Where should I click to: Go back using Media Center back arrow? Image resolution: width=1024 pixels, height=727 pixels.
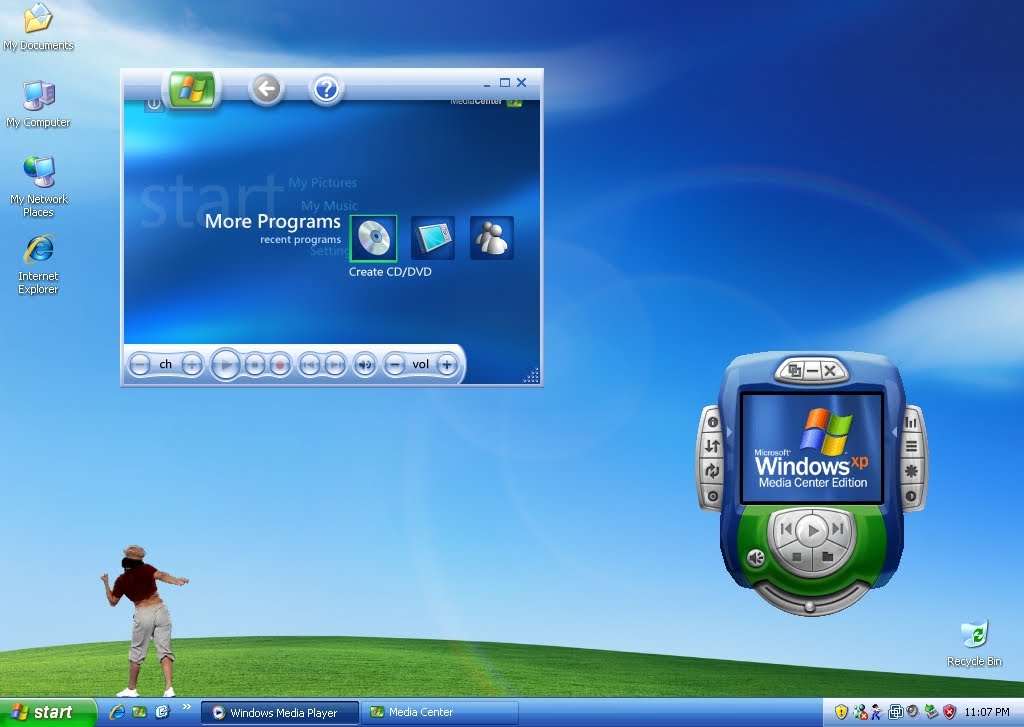pyautogui.click(x=266, y=88)
